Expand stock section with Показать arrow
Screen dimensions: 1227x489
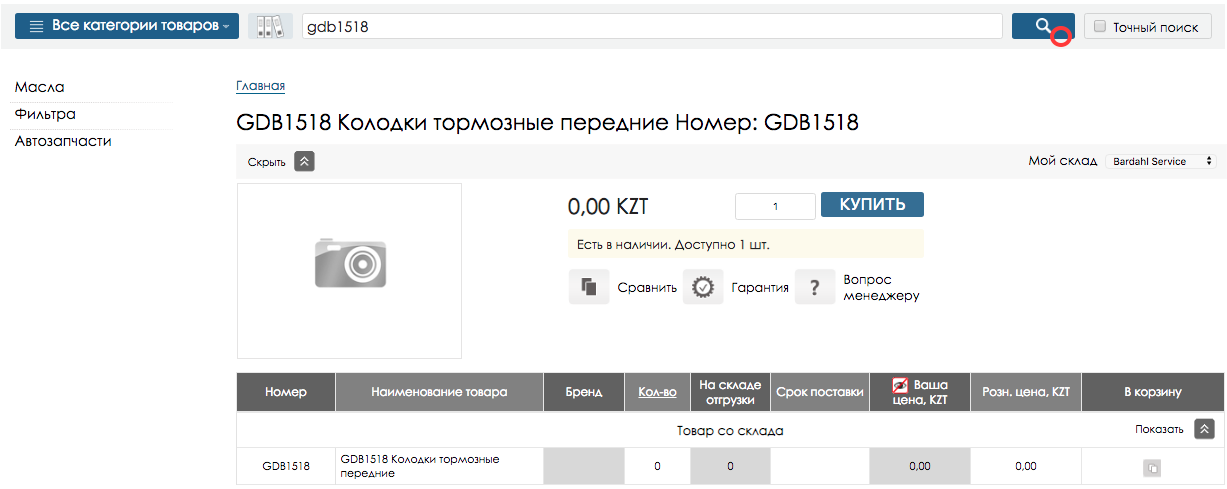pos(1204,429)
